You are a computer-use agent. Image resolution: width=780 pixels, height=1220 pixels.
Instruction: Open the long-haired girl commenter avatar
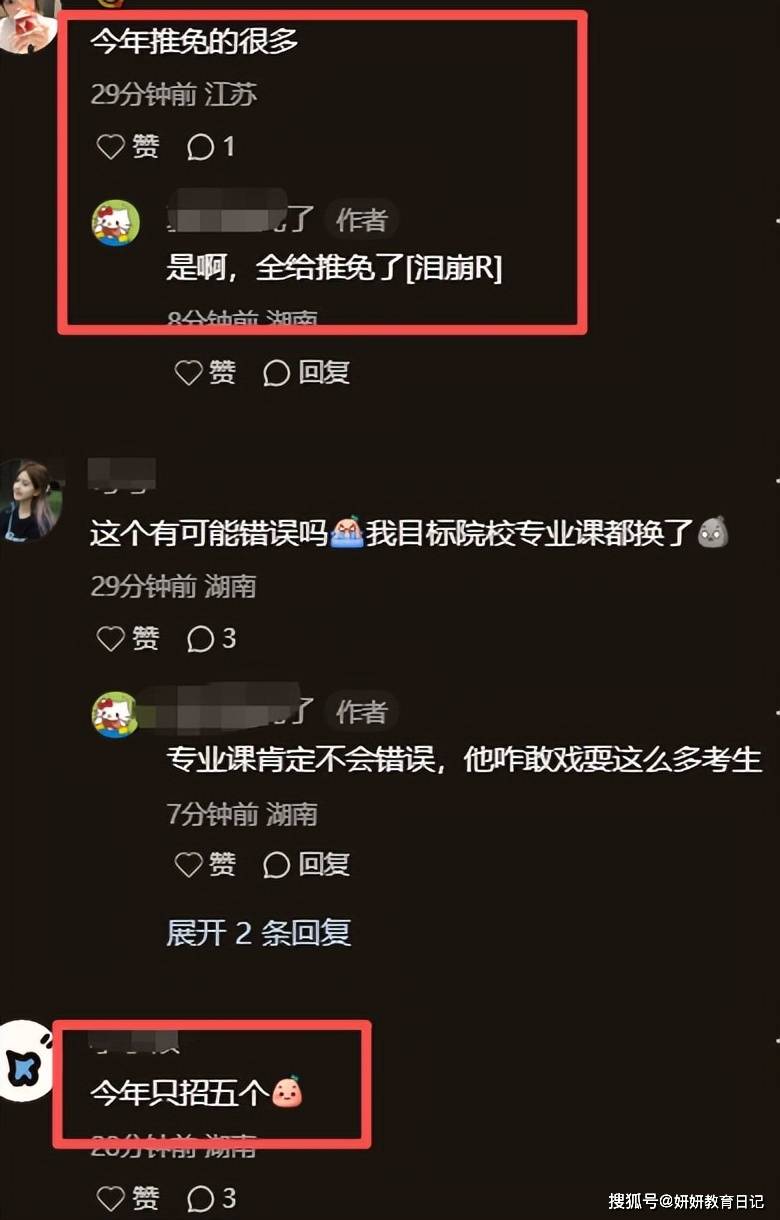click(x=31, y=500)
